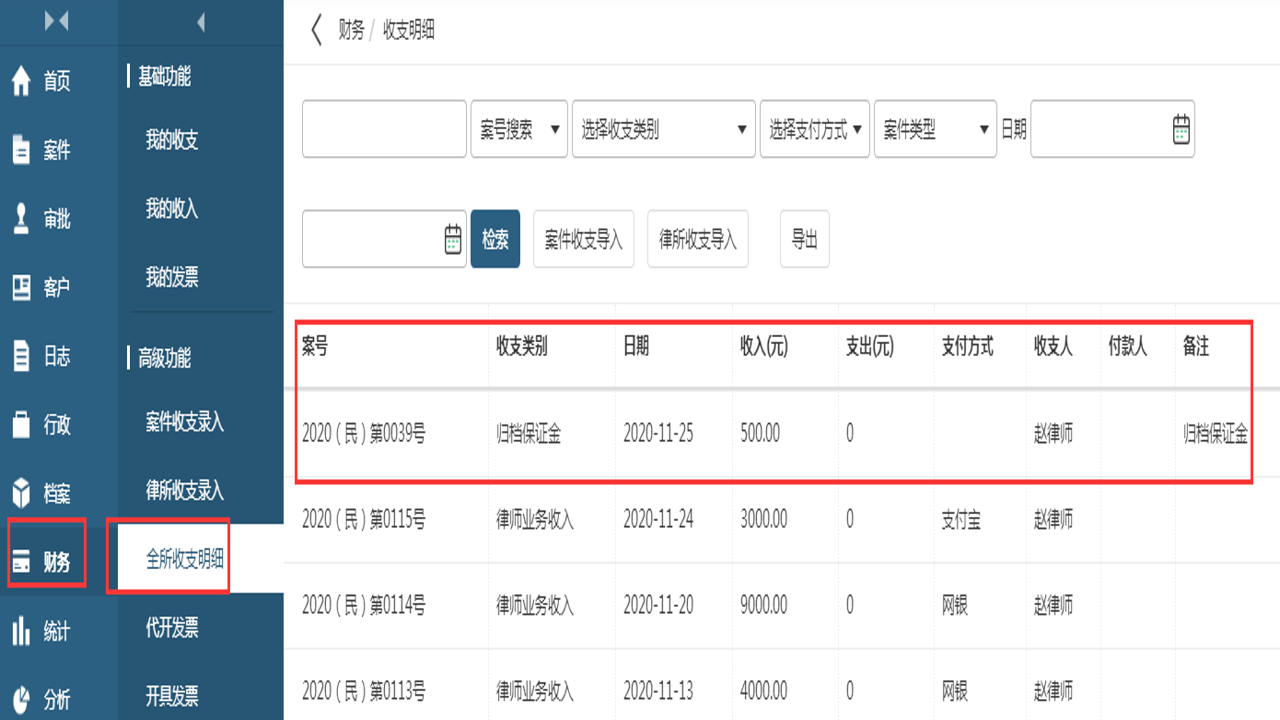1280x720 pixels.
Task: Open the 选择支付方式 dropdown
Action: click(x=815, y=129)
